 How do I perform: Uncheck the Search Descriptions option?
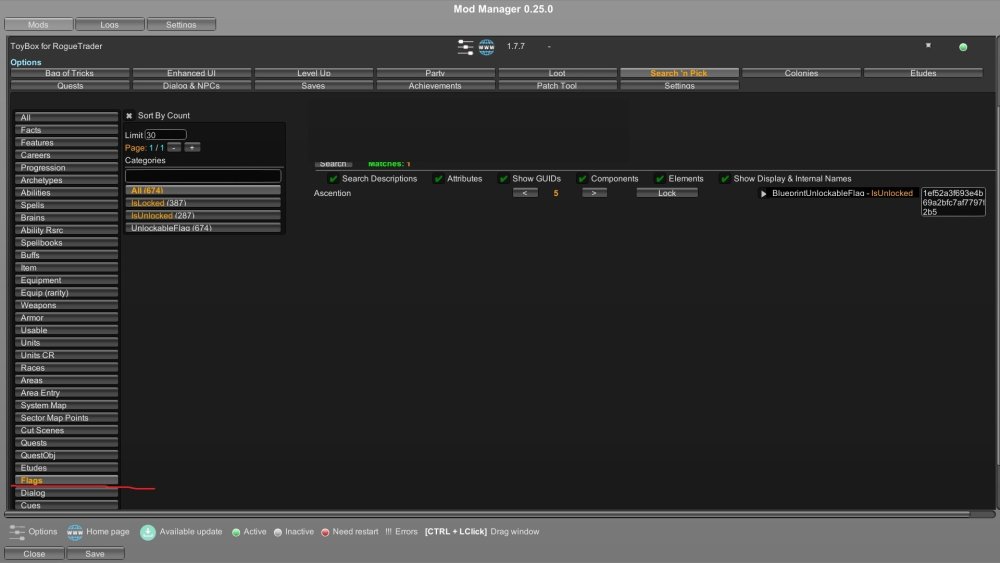pyautogui.click(x=333, y=179)
